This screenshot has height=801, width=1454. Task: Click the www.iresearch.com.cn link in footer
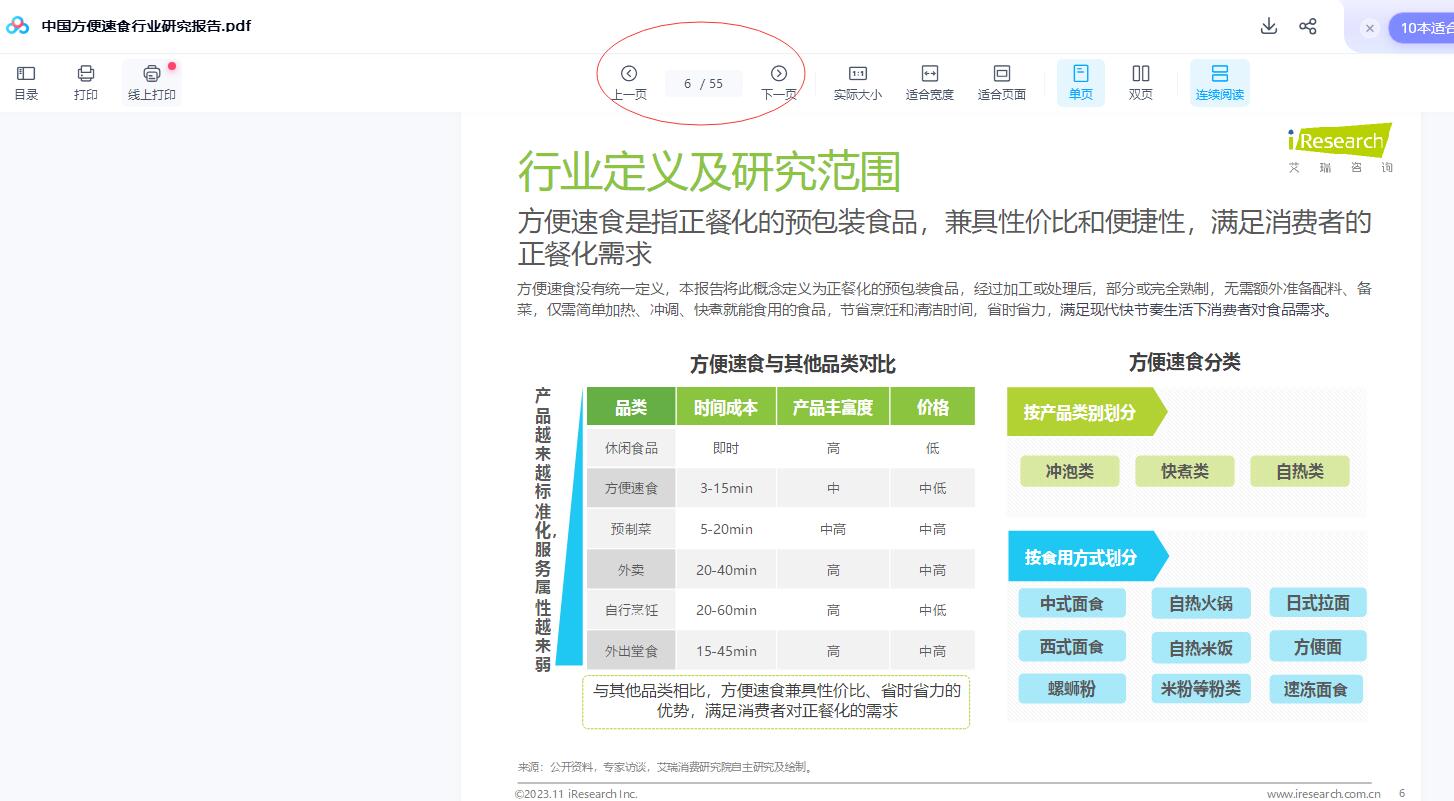click(x=1323, y=794)
